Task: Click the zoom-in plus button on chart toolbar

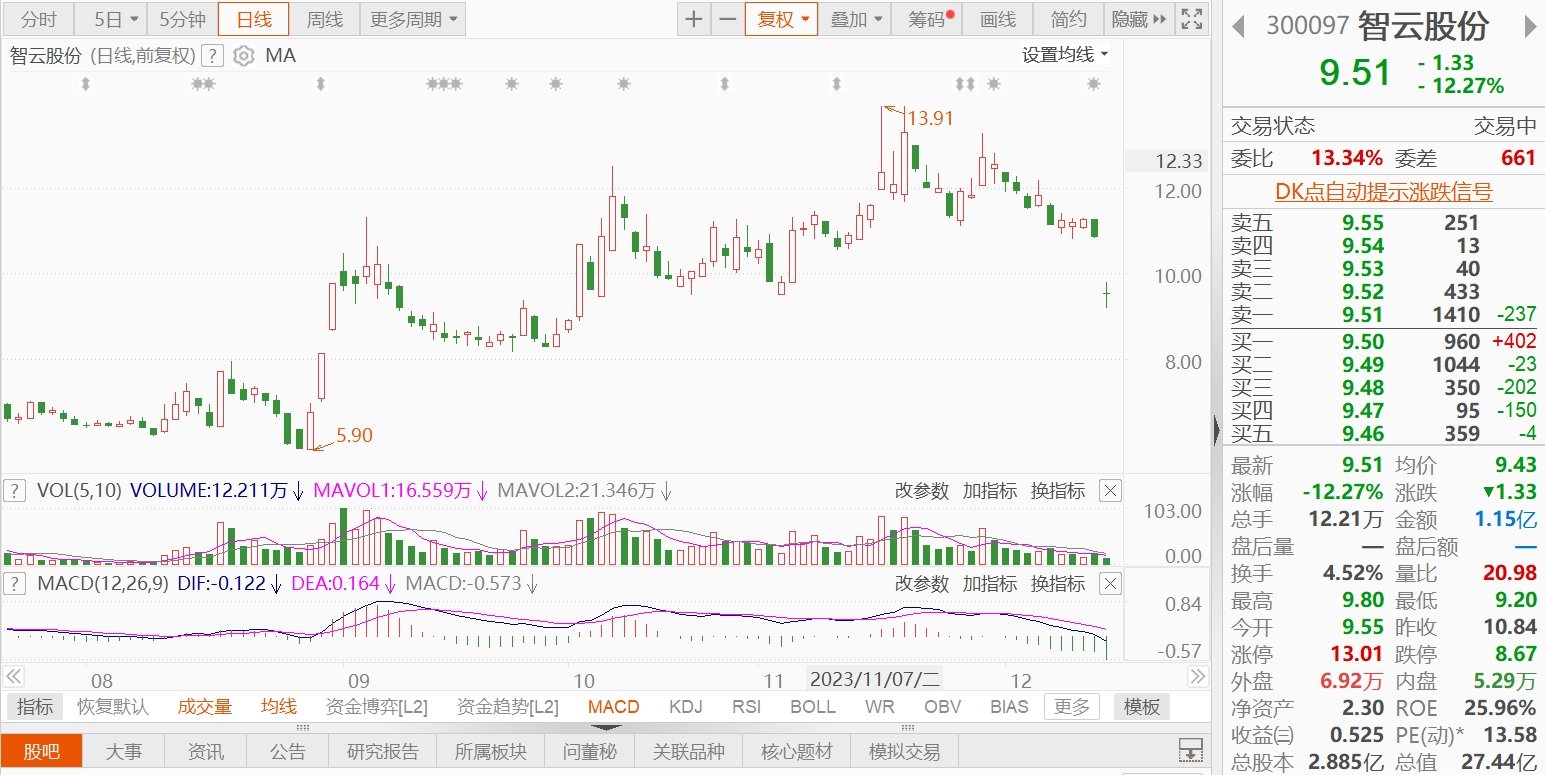Action: 694,19
